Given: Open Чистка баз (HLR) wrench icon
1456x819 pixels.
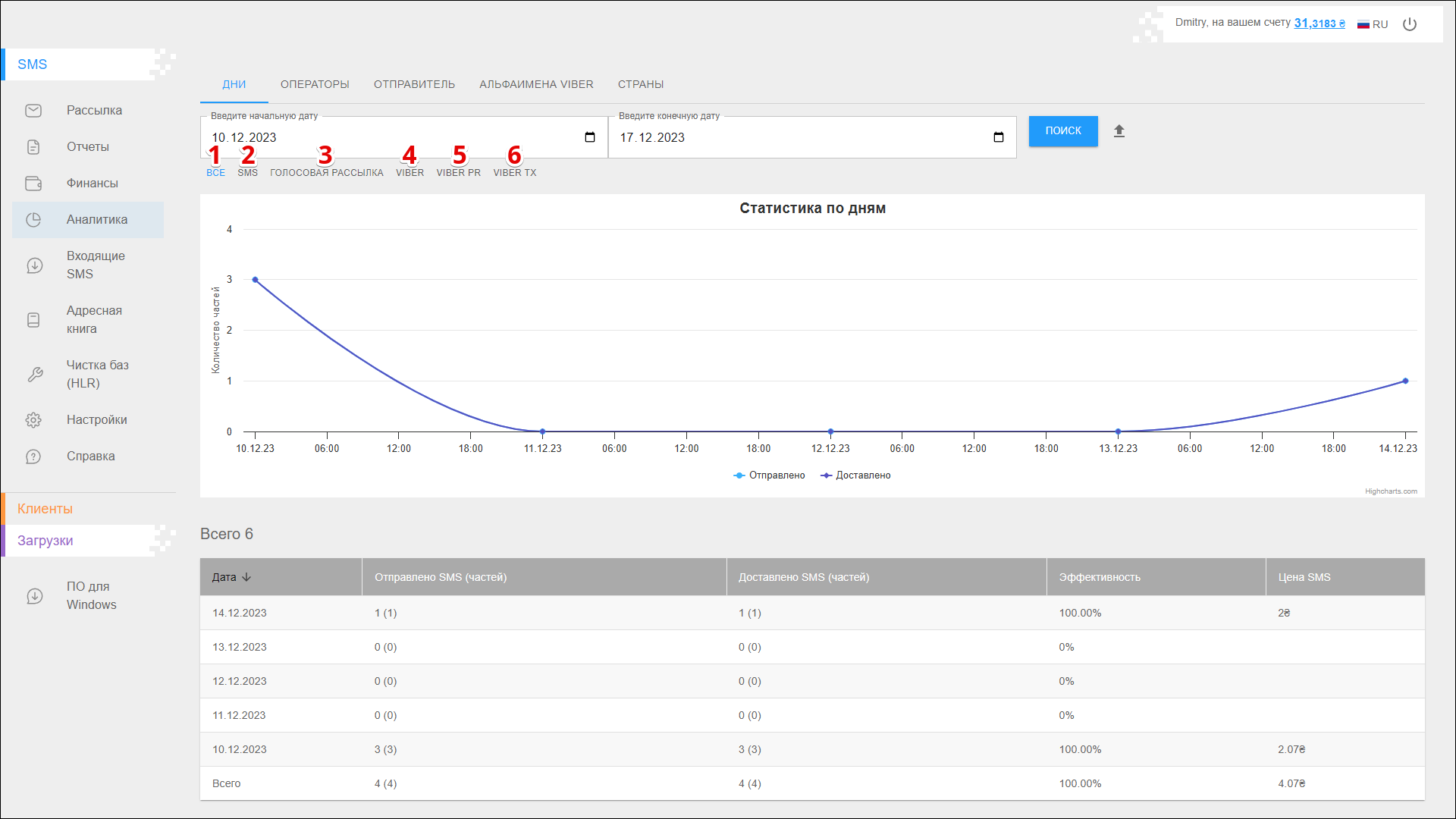Looking at the screenshot, I should (34, 375).
